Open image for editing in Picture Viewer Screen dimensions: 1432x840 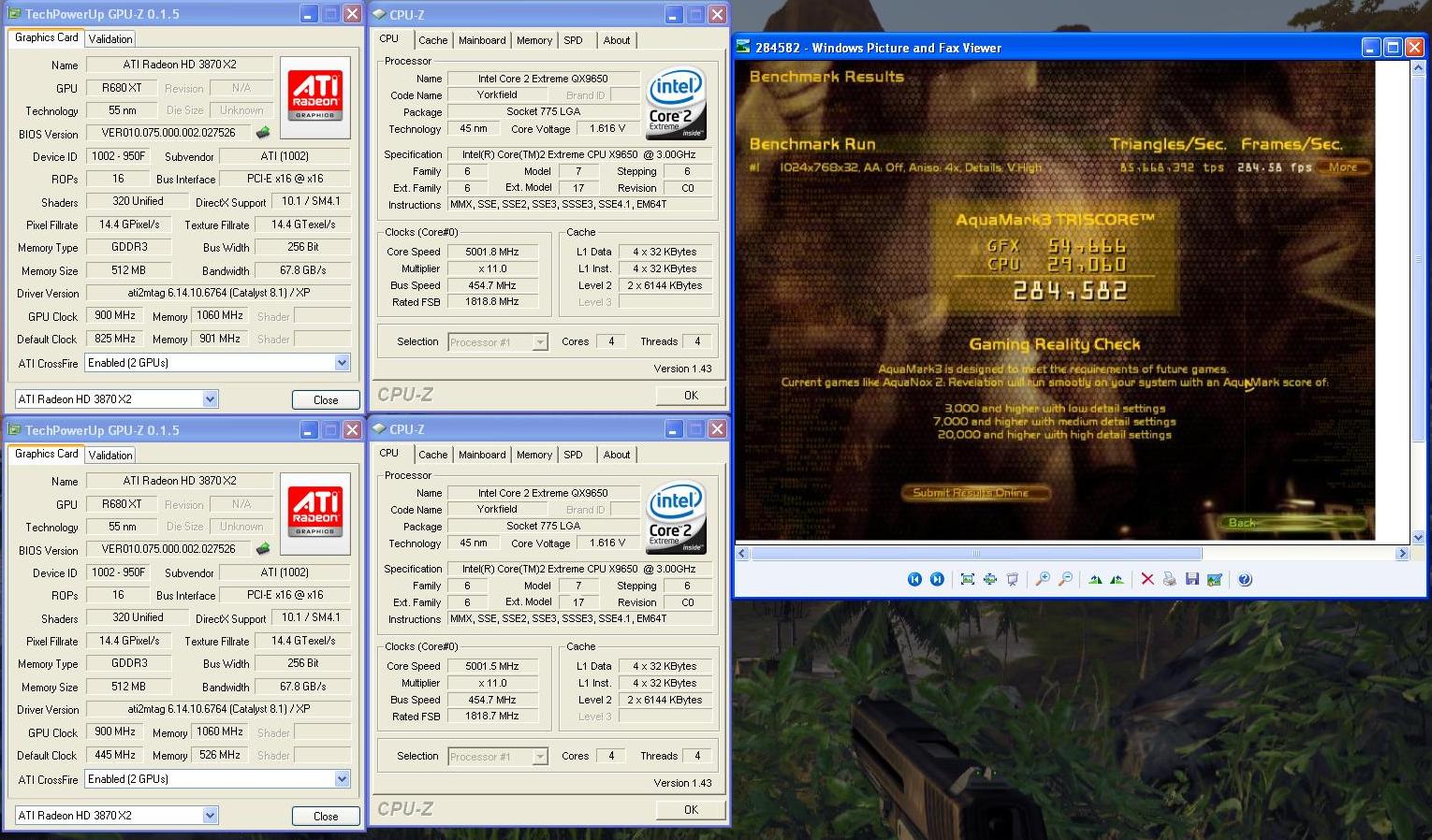pos(1215,579)
